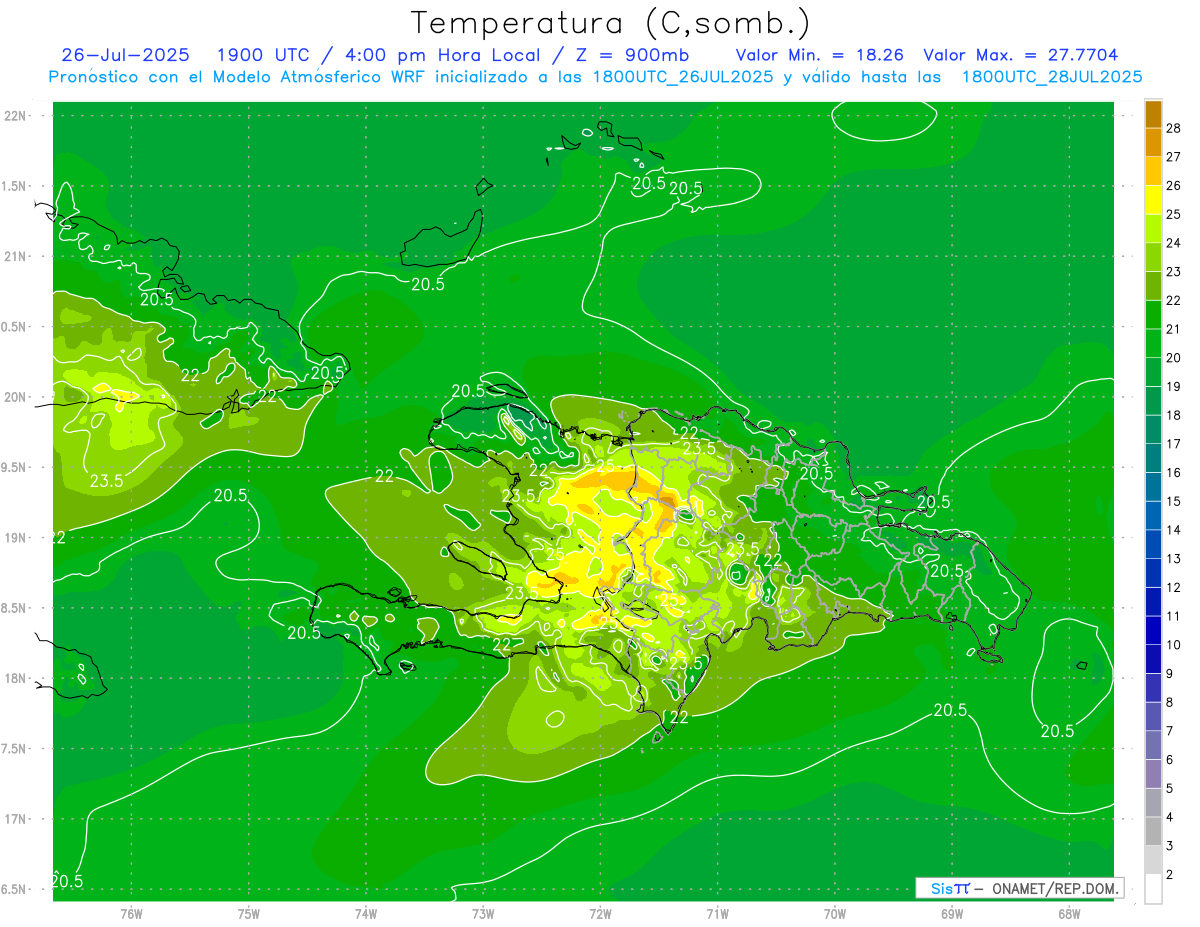Image resolution: width=1200 pixels, height=927 pixels.
Task: Click the "68W" longitude axis label
Action: (1069, 914)
